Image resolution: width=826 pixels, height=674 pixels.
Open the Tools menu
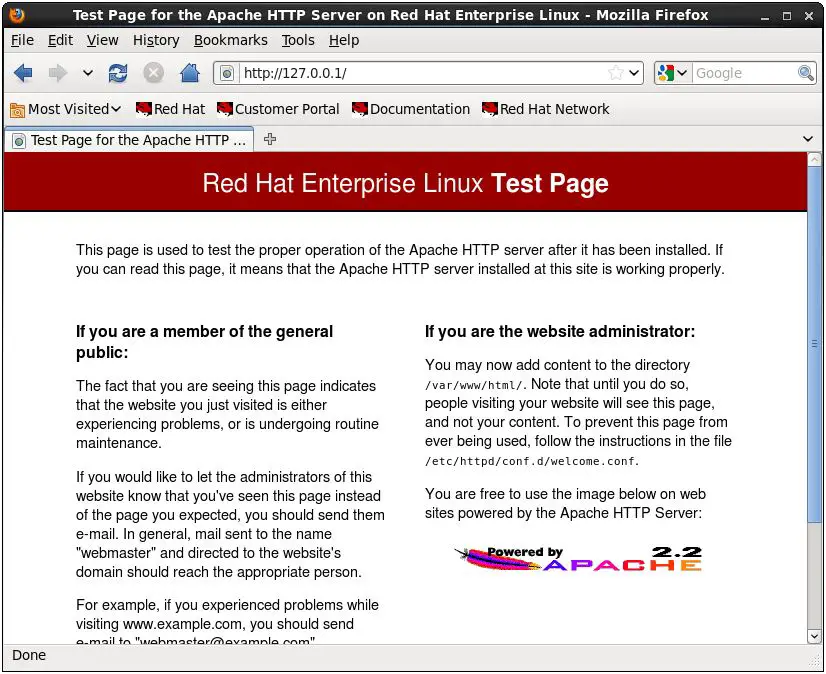pyautogui.click(x=297, y=40)
